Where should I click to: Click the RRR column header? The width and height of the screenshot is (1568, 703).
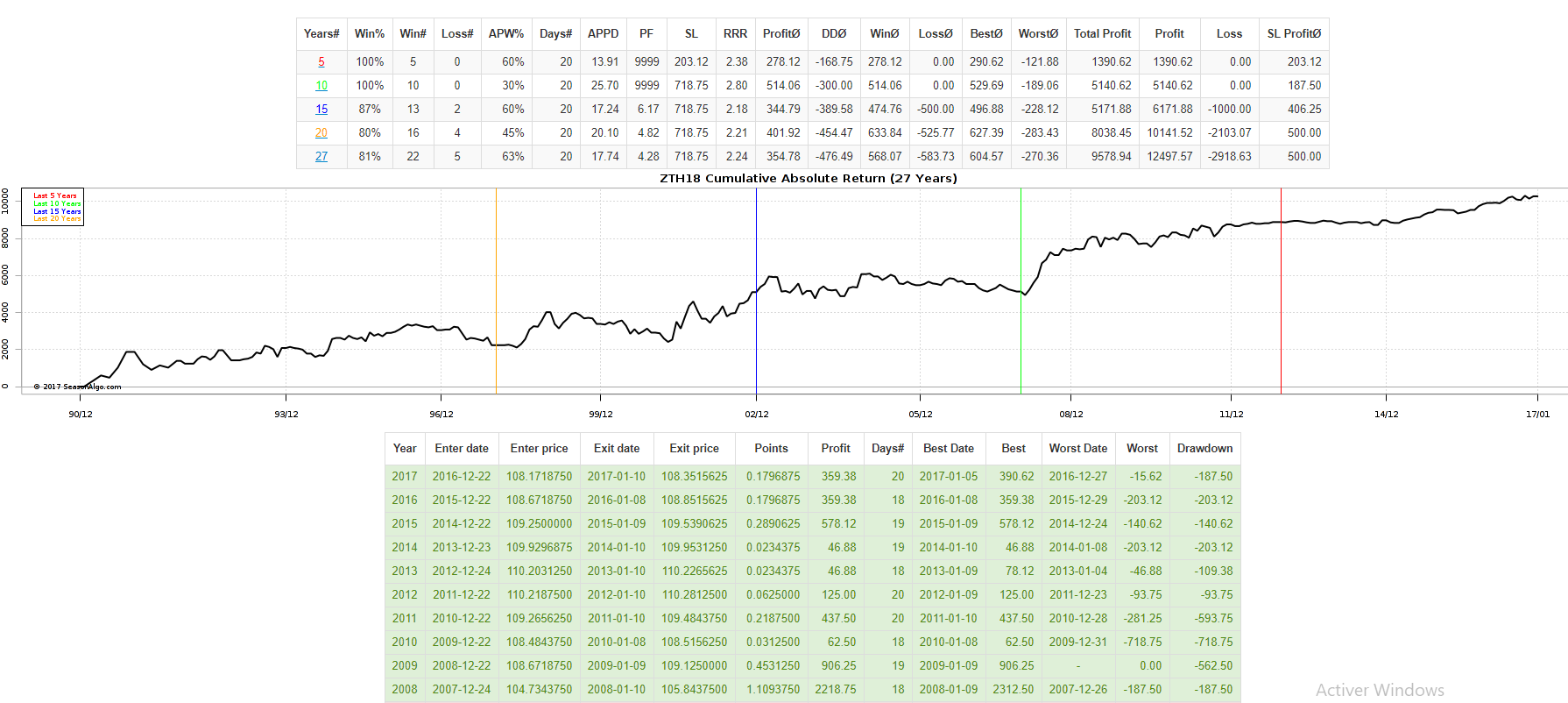[x=736, y=34]
